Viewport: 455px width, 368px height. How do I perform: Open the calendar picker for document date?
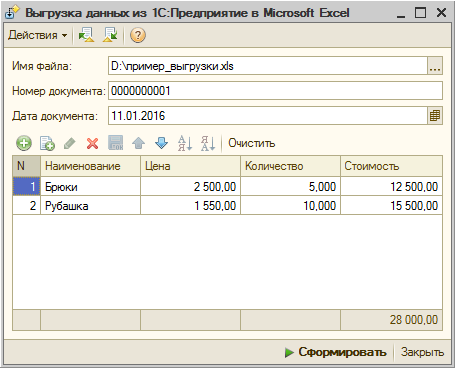click(435, 116)
